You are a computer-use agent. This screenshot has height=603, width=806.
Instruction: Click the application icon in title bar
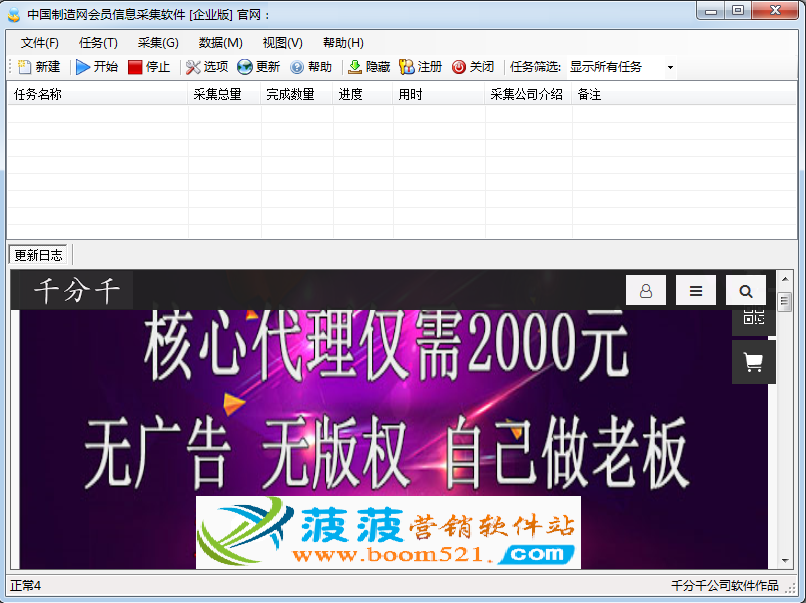(x=14, y=14)
